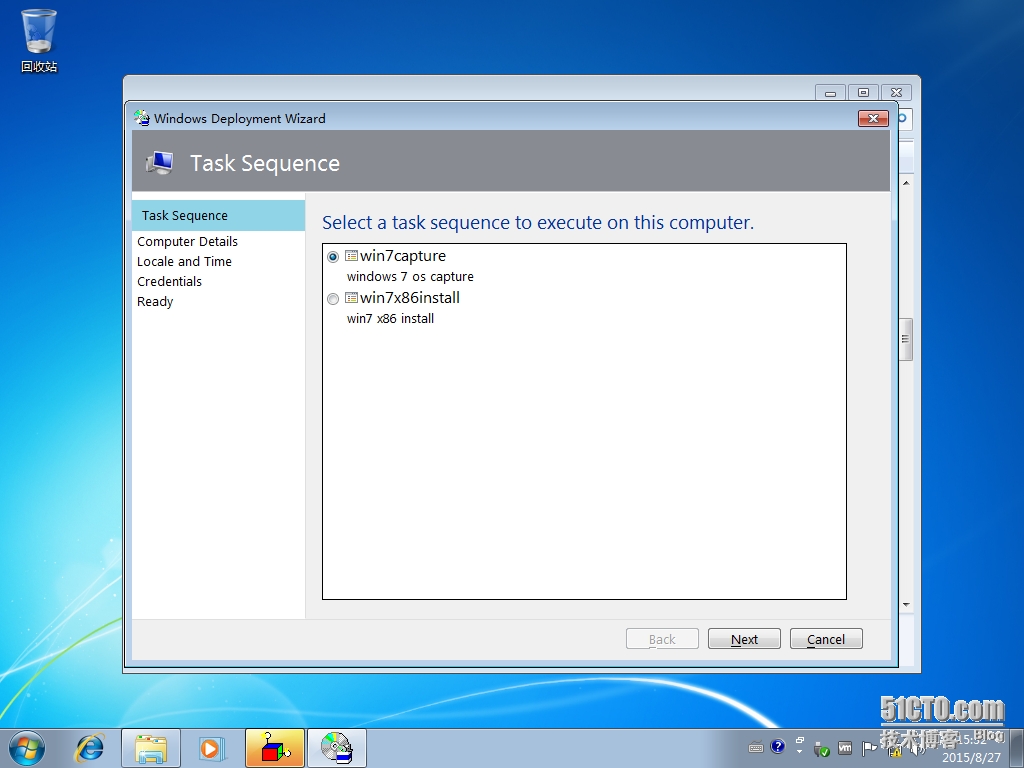Switch to the deployment disc taskbar app
This screenshot has width=1024, height=768.
(337, 748)
